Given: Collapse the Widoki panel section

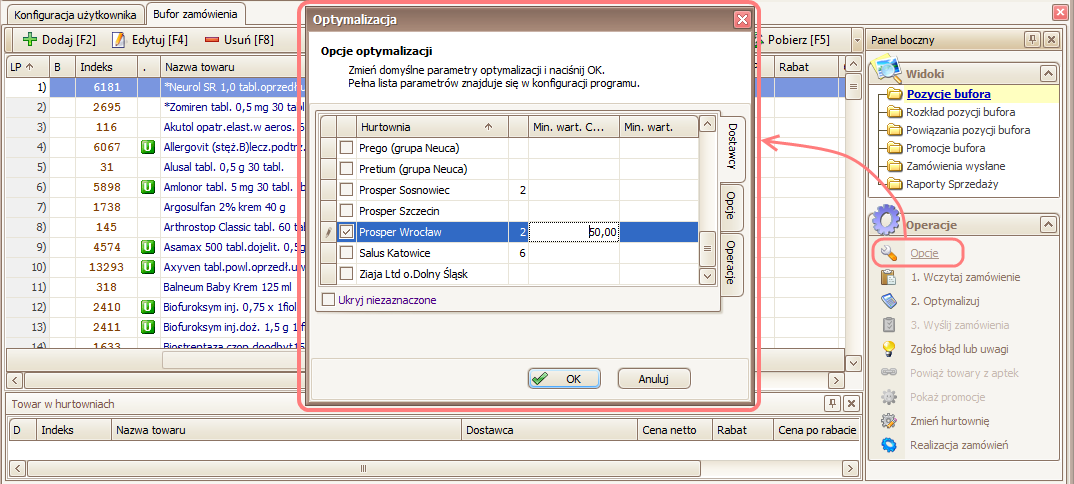Looking at the screenshot, I should click(1048, 73).
